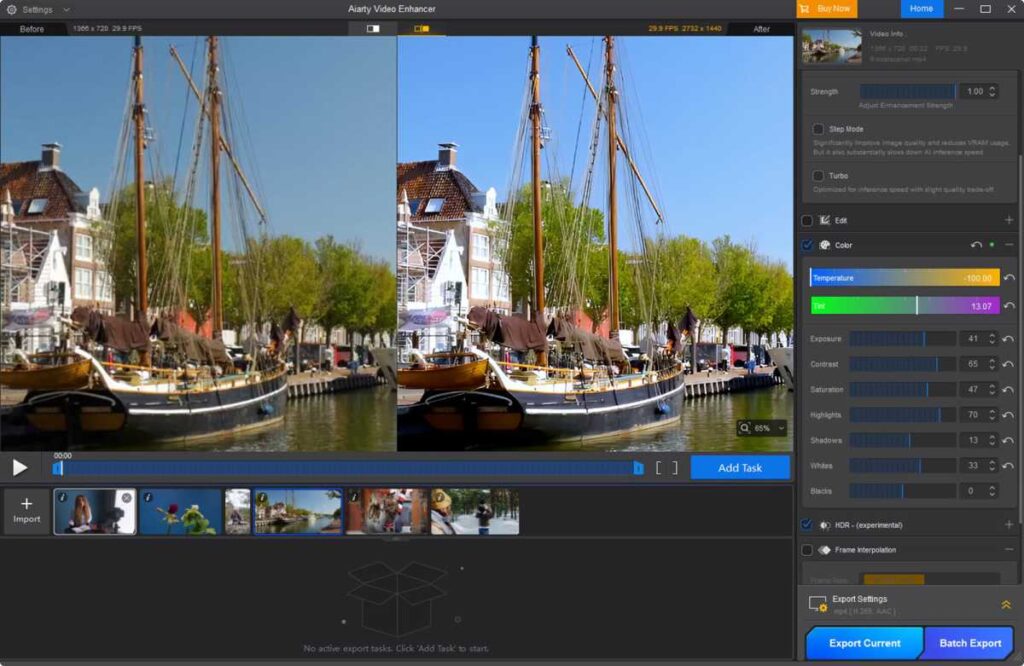Reset the Exposure value with its undo icon

(1006, 339)
